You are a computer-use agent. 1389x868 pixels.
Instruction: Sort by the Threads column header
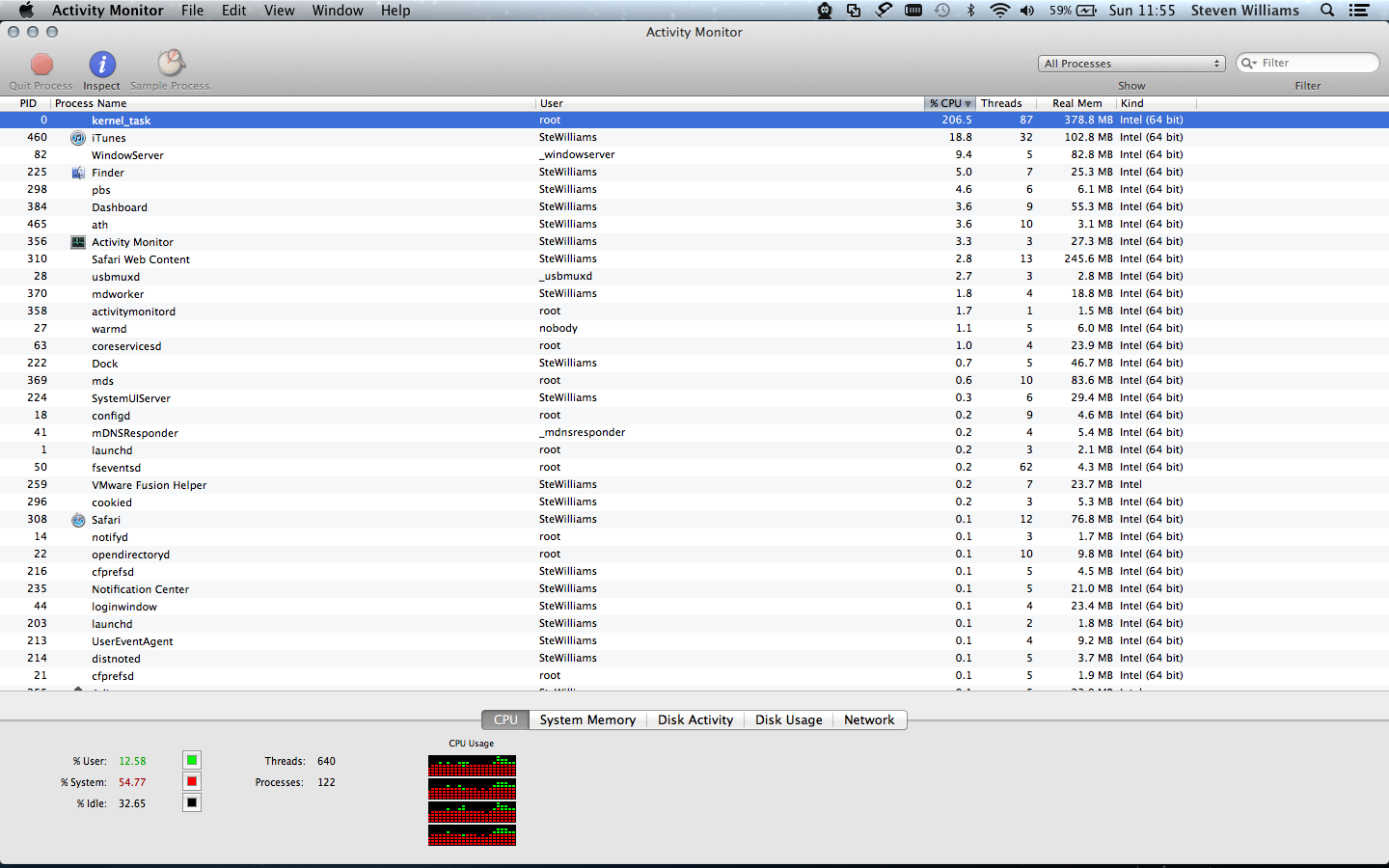pos(1007,103)
